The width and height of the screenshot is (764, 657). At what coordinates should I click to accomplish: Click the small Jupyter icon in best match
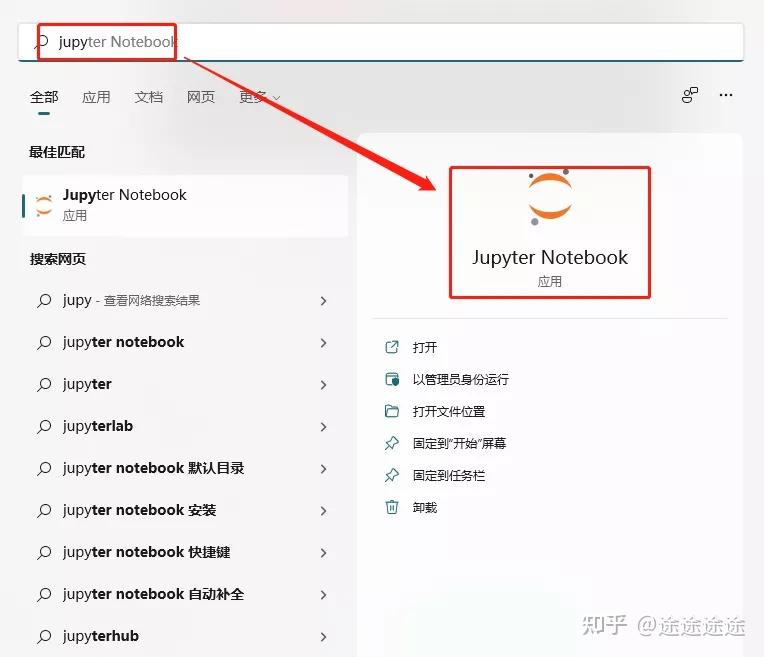[x=44, y=205]
